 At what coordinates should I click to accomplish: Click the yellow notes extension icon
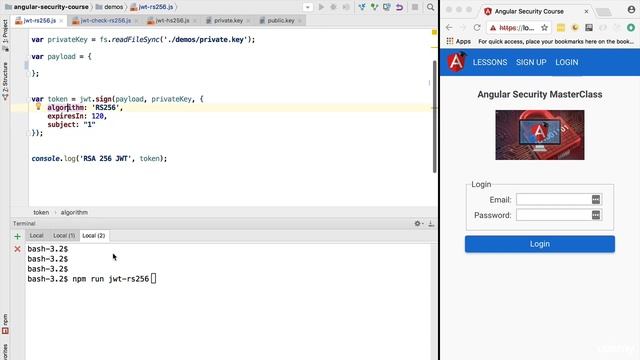(x=561, y=27)
